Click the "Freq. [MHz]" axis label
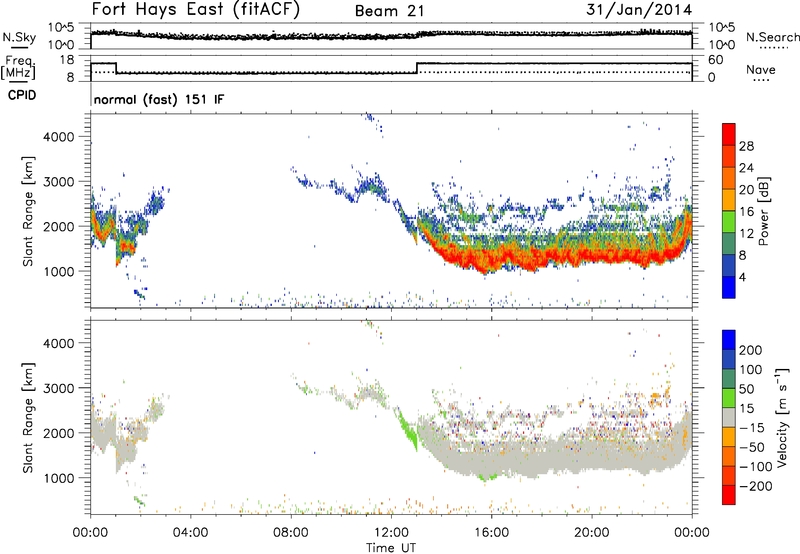Screen dimensions: 800x554 (19, 67)
